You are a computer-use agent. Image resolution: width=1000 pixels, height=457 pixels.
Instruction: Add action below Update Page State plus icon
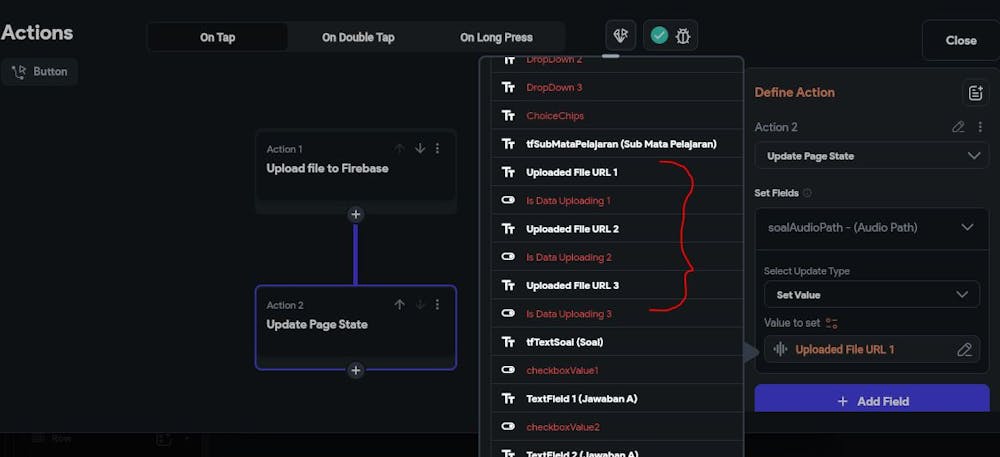click(x=356, y=370)
